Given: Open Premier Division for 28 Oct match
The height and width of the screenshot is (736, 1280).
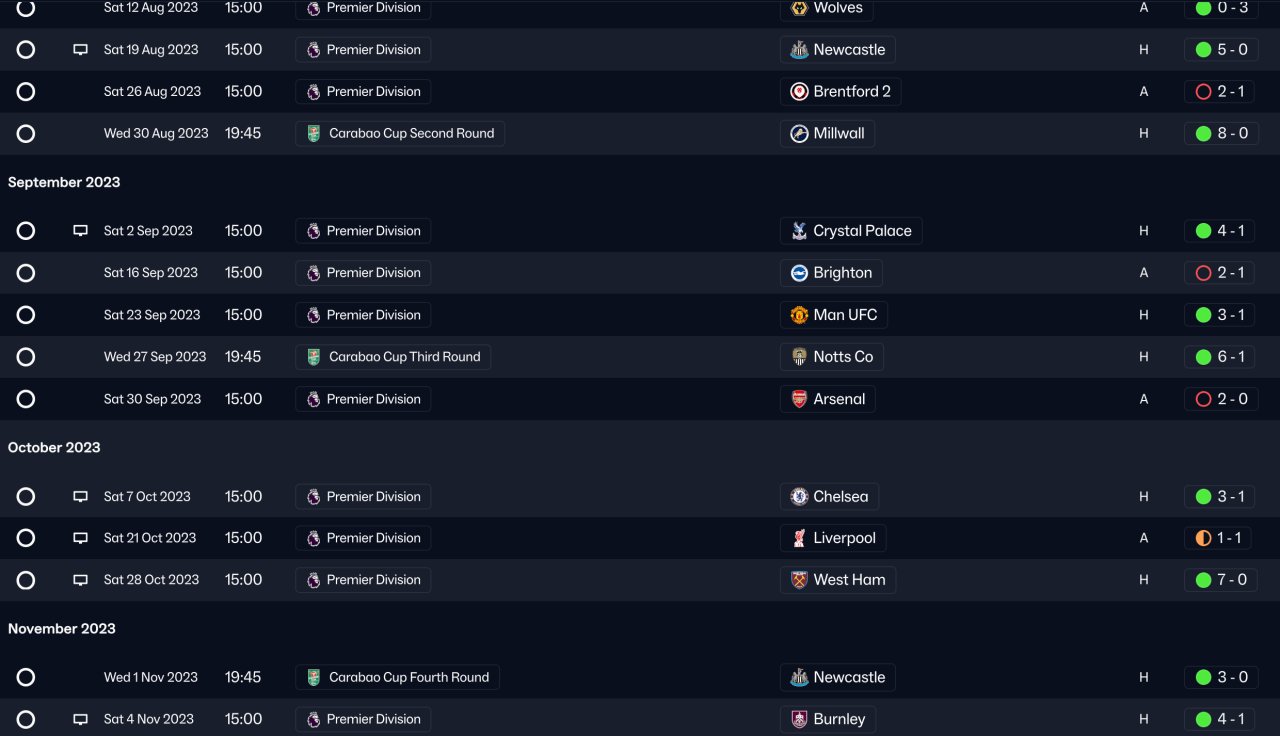Looking at the screenshot, I should point(373,580).
